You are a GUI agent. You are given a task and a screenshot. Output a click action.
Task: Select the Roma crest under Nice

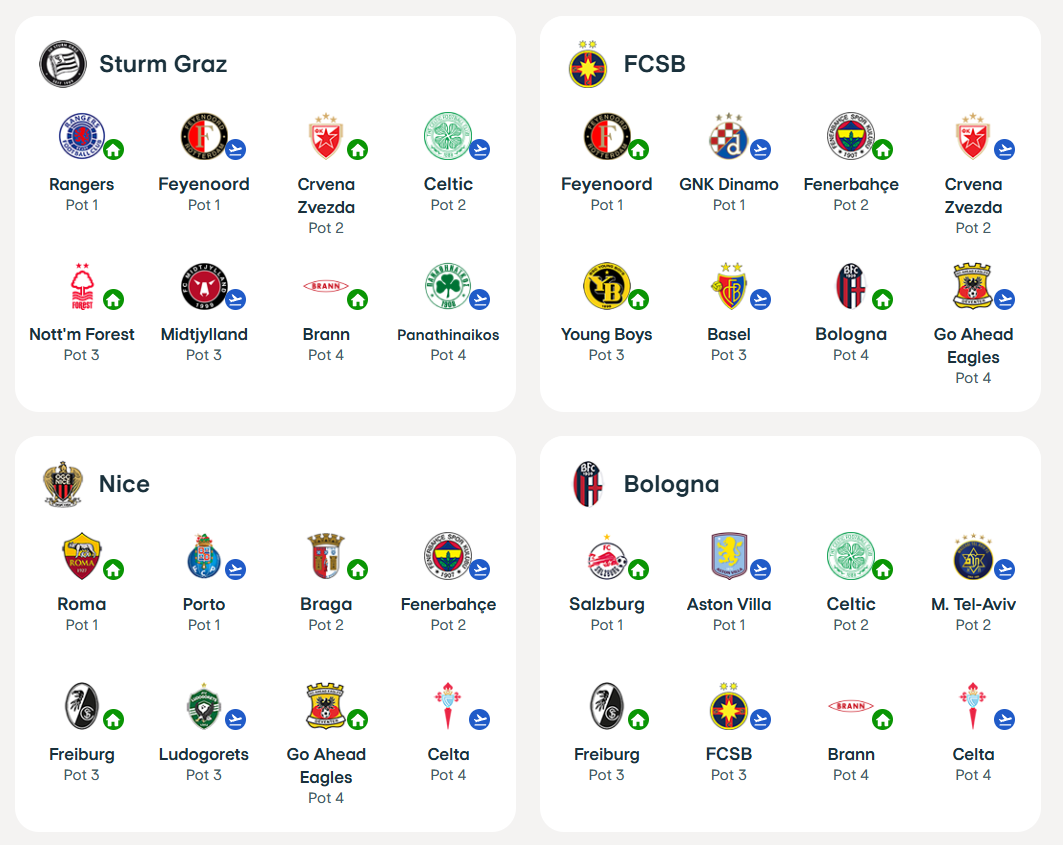[81, 556]
